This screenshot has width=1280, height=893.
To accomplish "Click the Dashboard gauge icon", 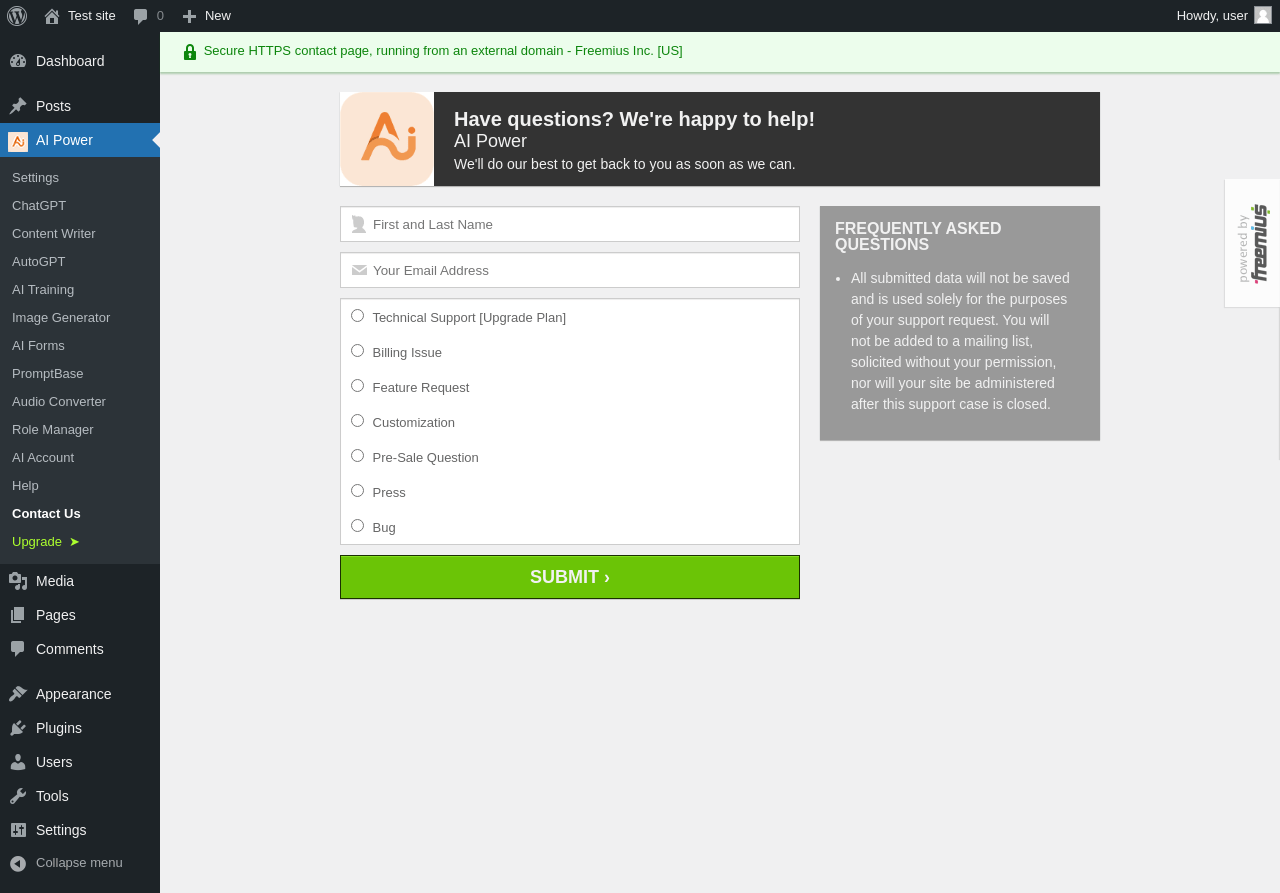I will coord(18,61).
